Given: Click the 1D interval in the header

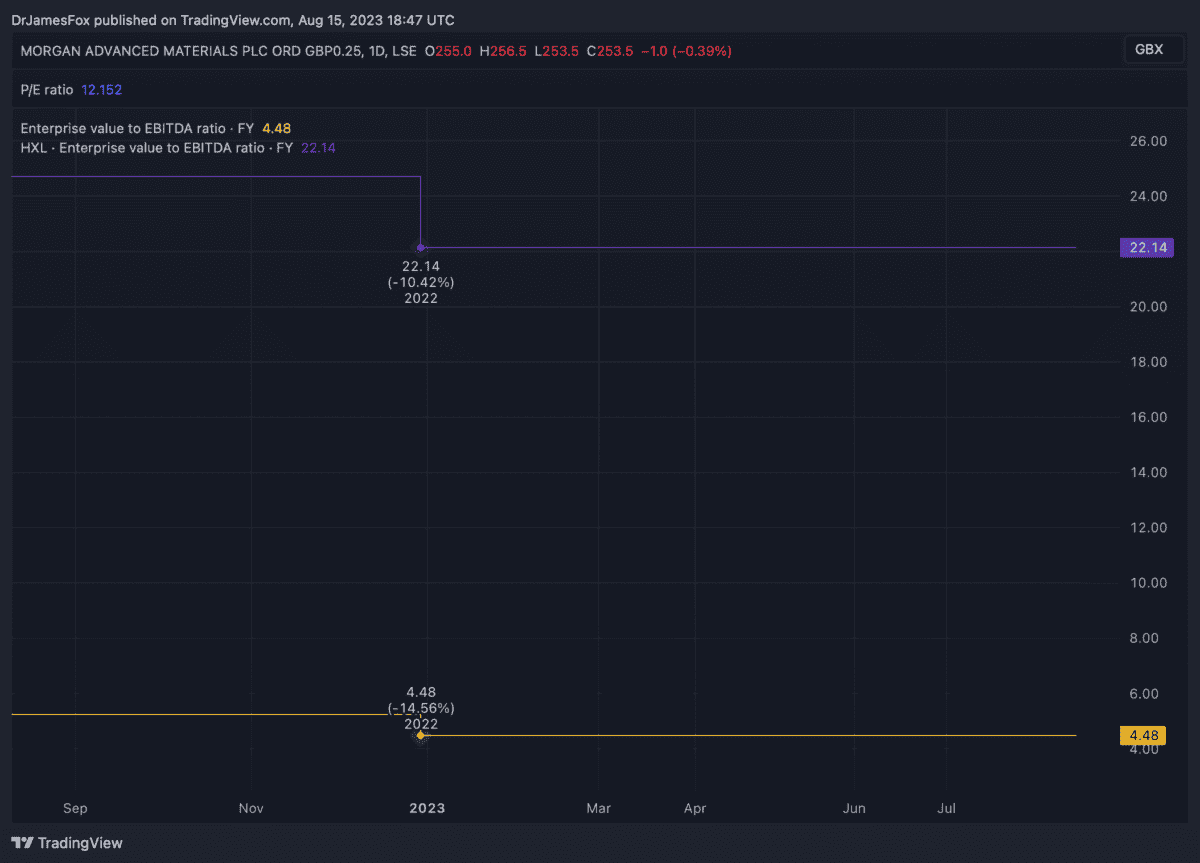Looking at the screenshot, I should pyautogui.click(x=377, y=51).
